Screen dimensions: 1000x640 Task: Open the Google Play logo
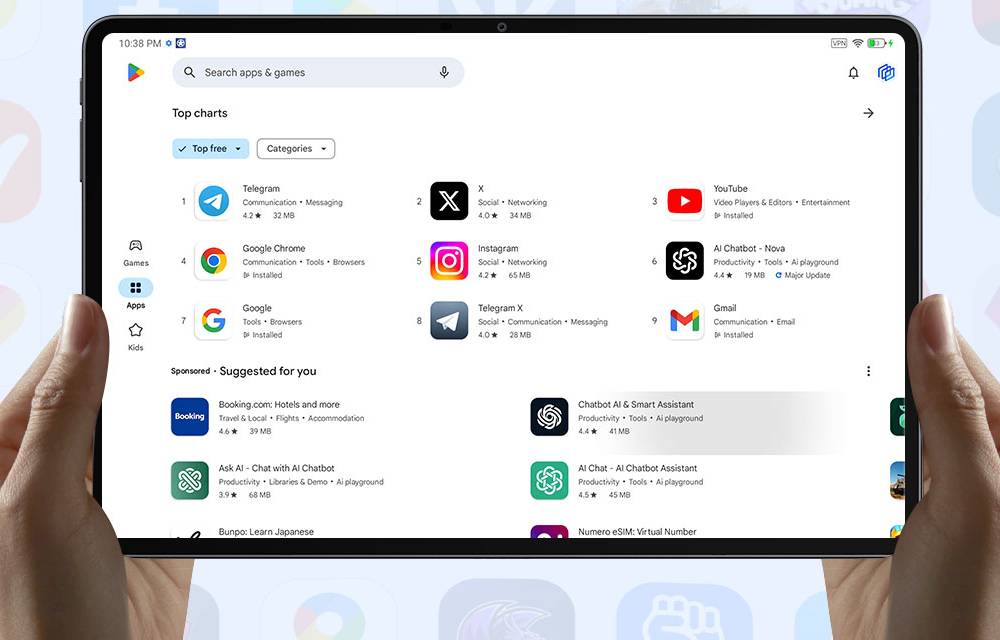click(x=135, y=73)
